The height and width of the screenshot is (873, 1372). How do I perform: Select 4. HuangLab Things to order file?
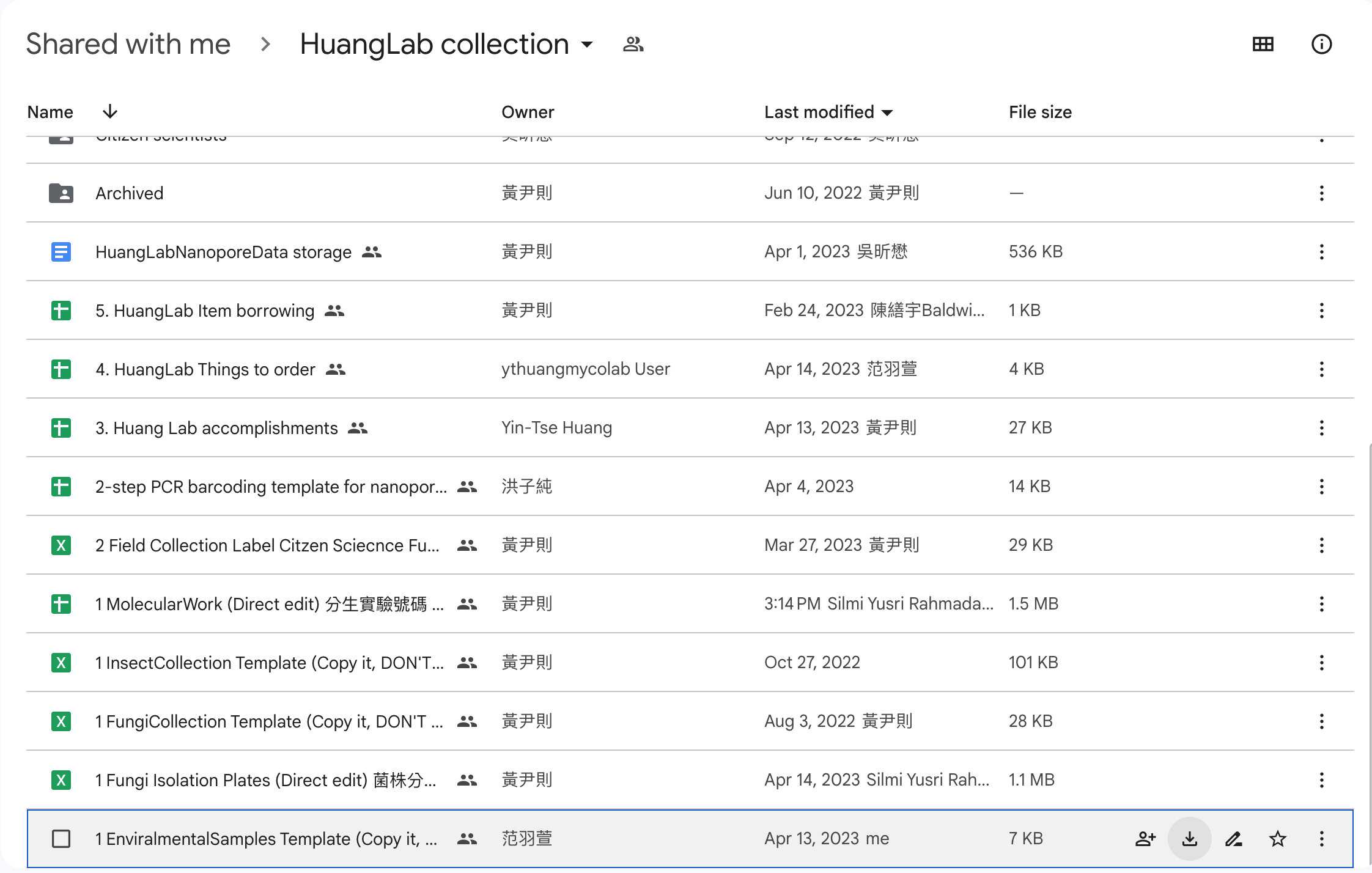coord(205,369)
